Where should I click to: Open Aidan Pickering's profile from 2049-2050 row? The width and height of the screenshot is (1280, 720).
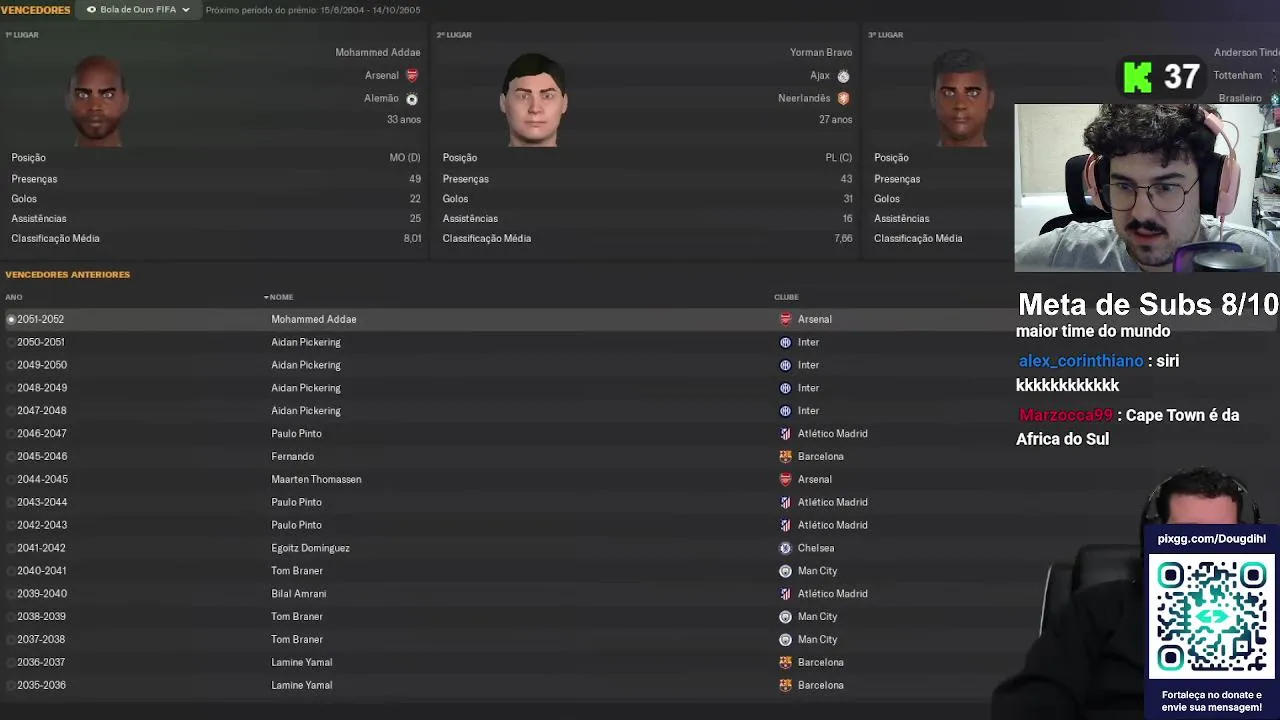[x=306, y=365]
